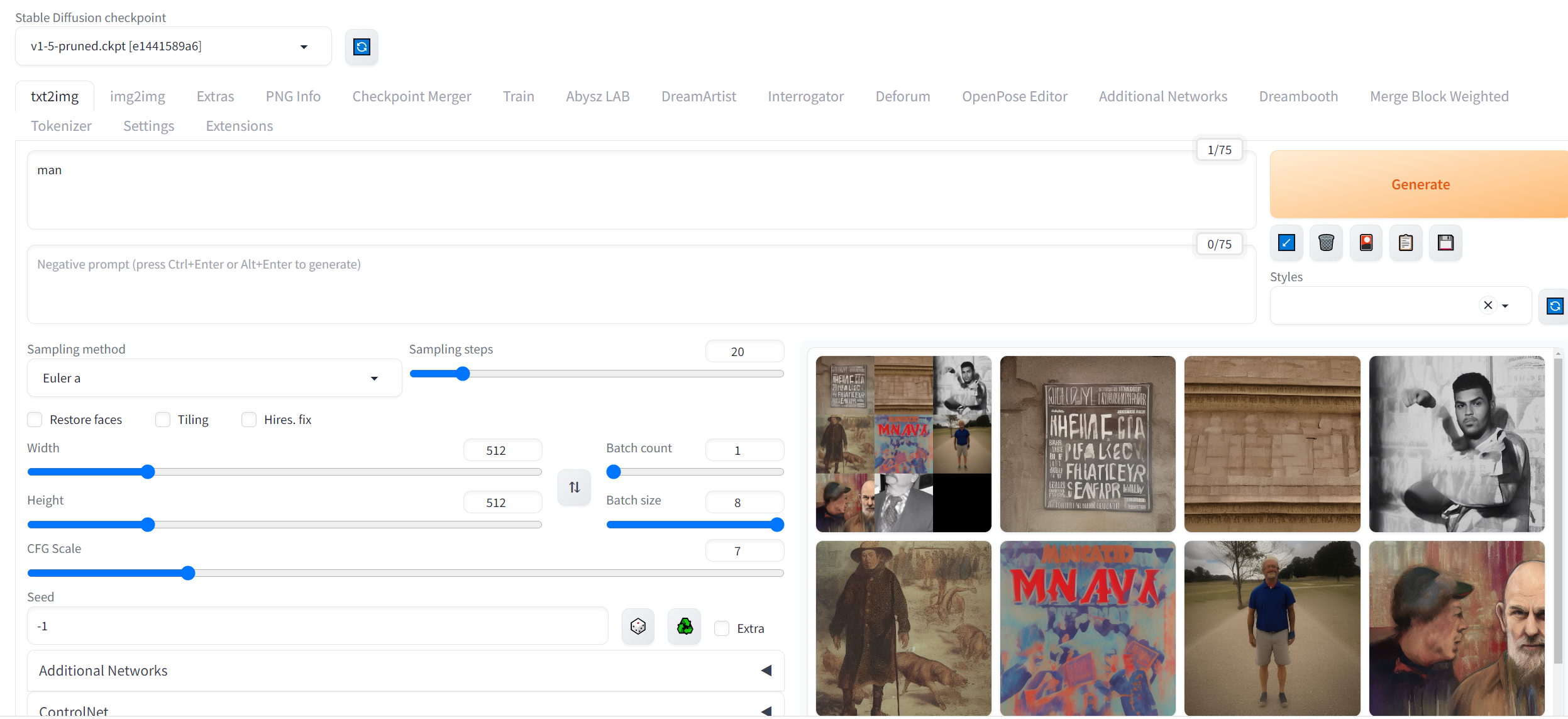Expand the Additional Networks accordion
Screen dimensions: 1568x719
(x=405, y=671)
